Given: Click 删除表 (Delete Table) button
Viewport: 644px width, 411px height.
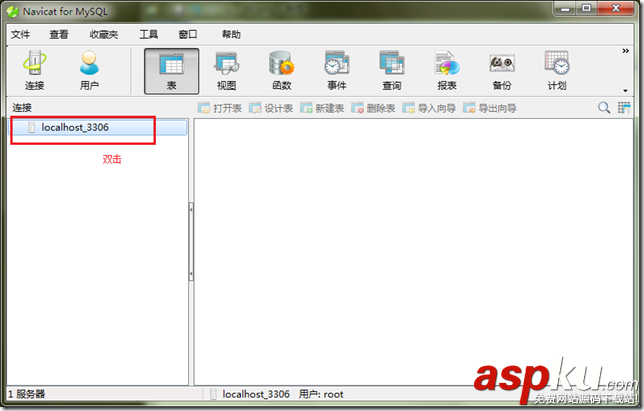Looking at the screenshot, I should [x=373, y=108].
